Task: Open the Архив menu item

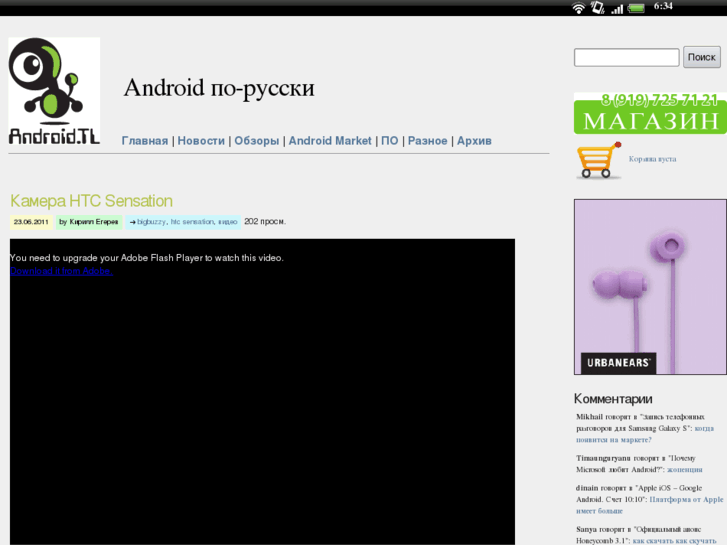Action: [474, 141]
